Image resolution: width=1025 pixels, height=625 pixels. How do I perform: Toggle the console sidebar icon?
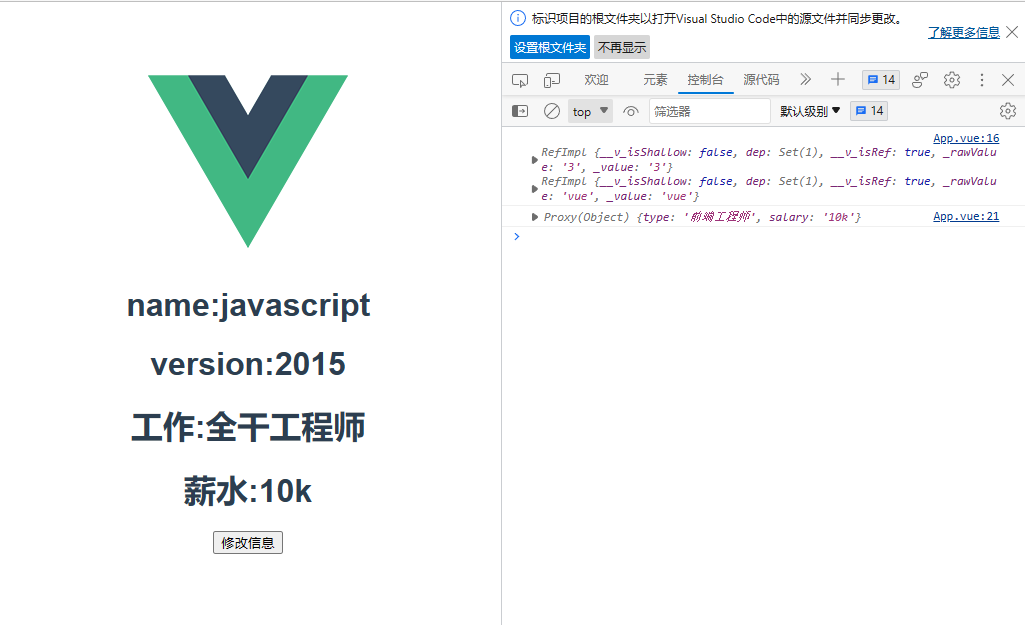tap(520, 111)
